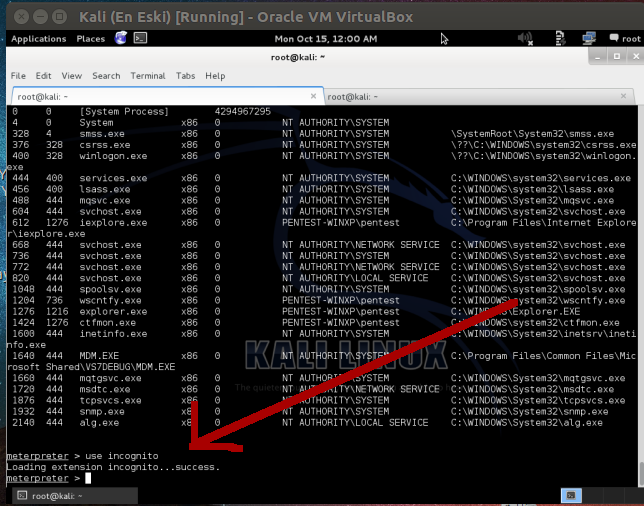This screenshot has height=506, width=644.
Task: Click the \SystemRoot\System32\smss.exe path
Action: [x=532, y=134]
